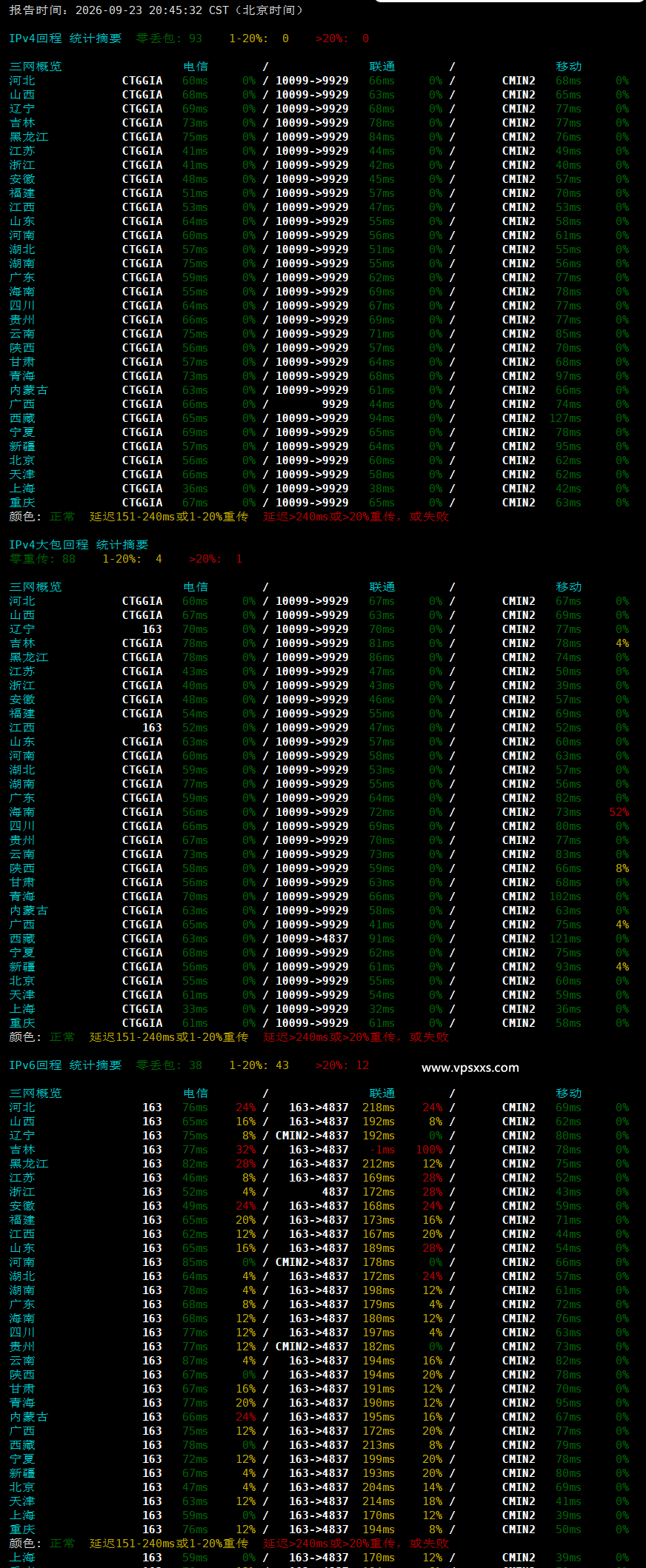Select the "94ms" Unicom latency for 西藏
This screenshot has height=1568, width=646.
click(x=382, y=418)
